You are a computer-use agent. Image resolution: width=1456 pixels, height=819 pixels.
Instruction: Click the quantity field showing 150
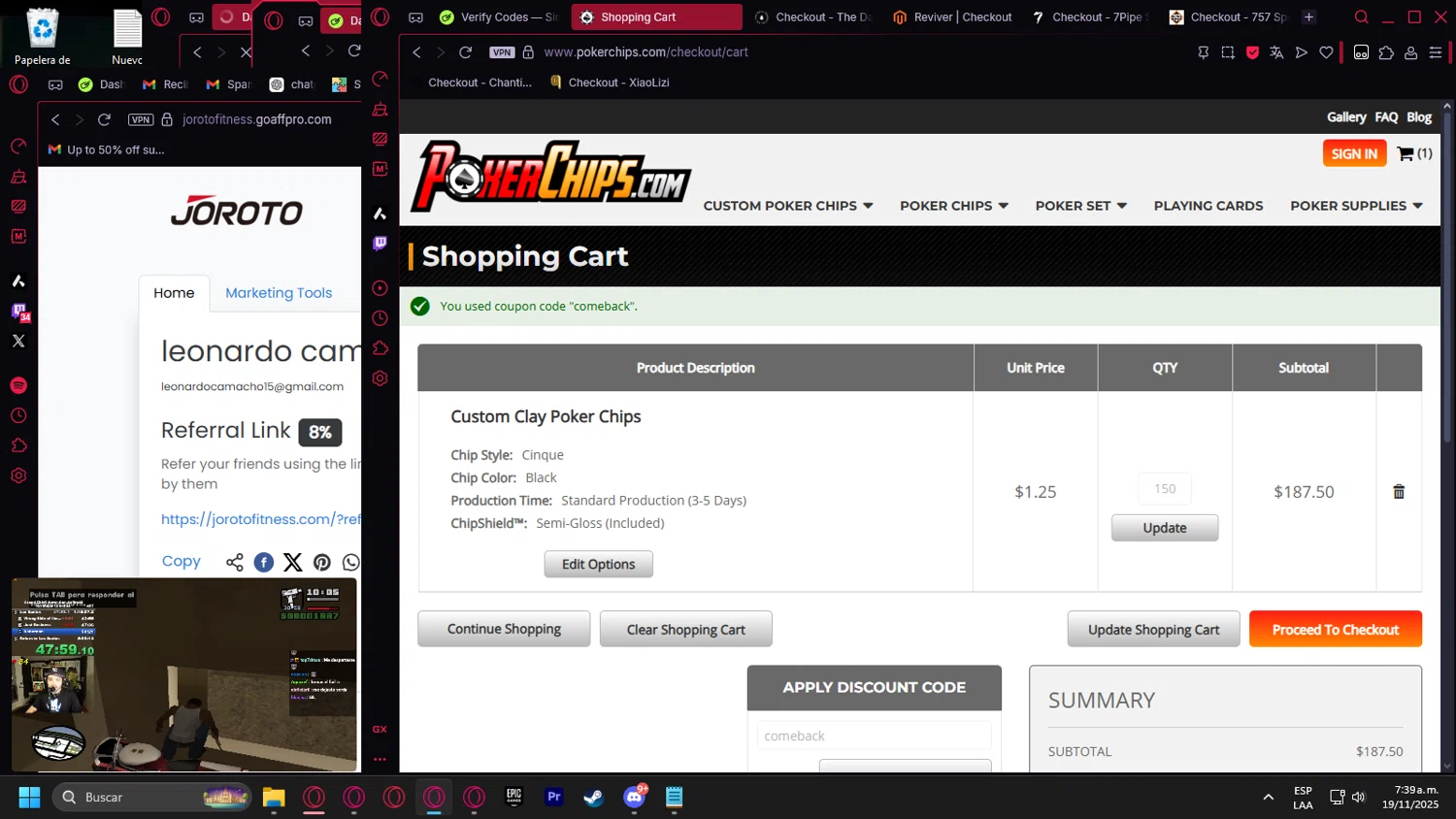pyautogui.click(x=1165, y=489)
